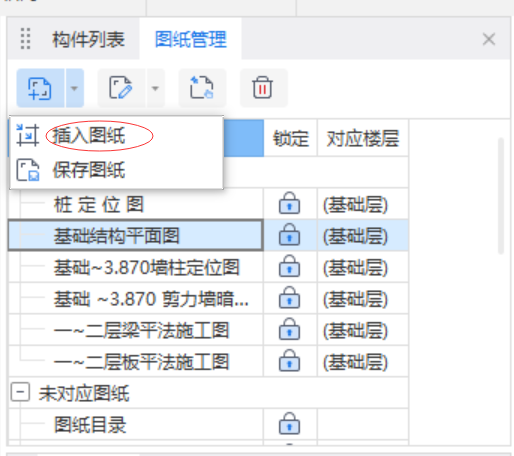Select 插入图纸 menu entry
The image size is (514, 456).
[x=116, y=136]
